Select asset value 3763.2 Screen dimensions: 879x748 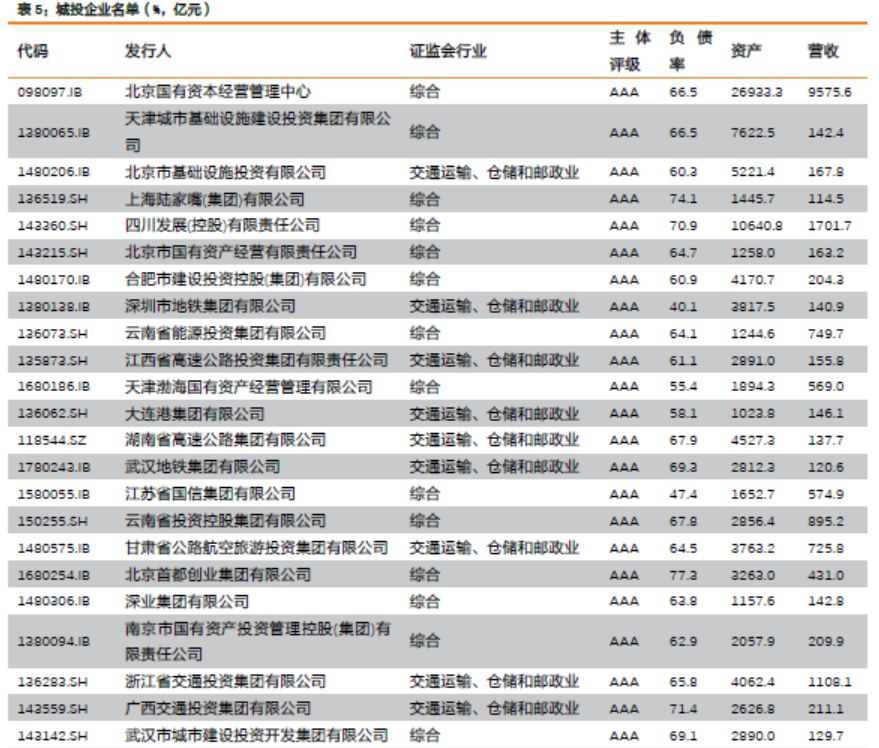coord(753,548)
